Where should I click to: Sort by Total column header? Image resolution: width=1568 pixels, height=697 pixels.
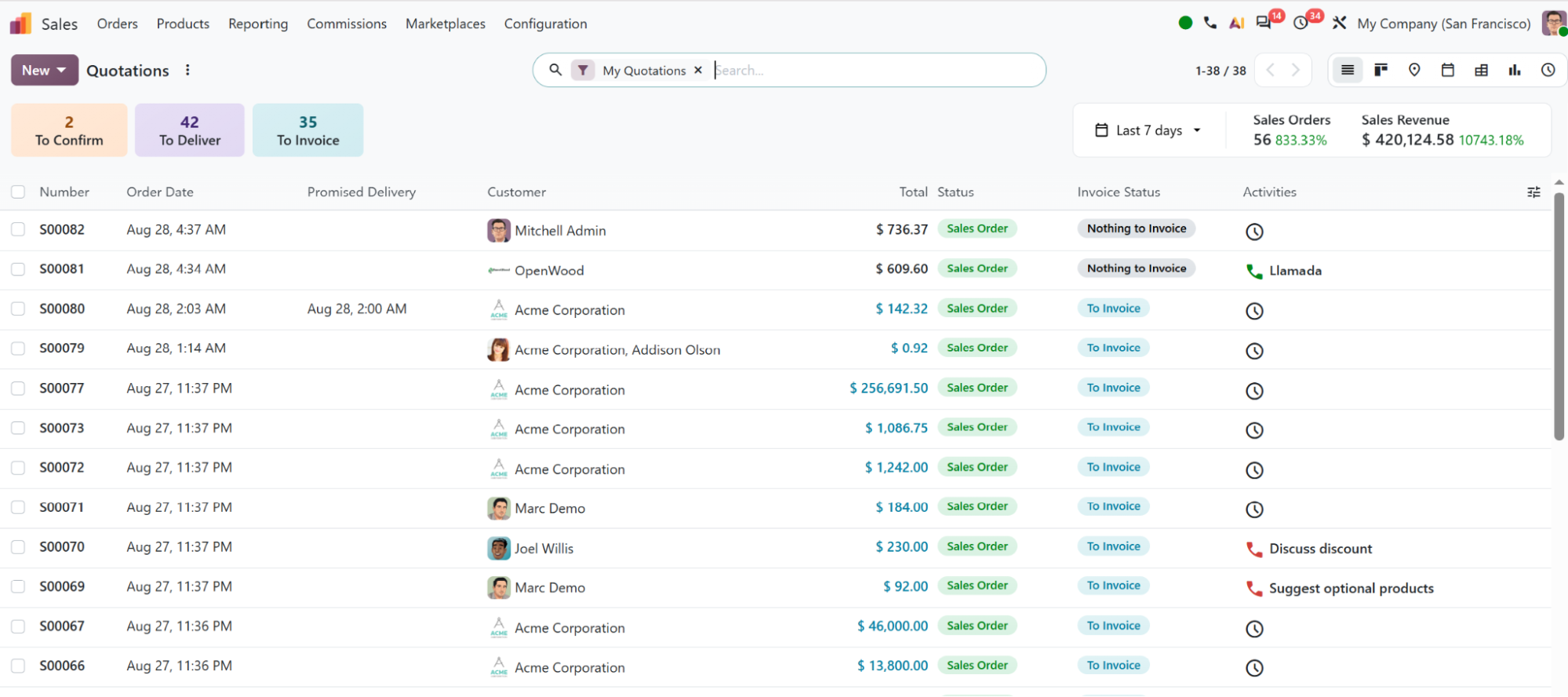pyautogui.click(x=913, y=192)
